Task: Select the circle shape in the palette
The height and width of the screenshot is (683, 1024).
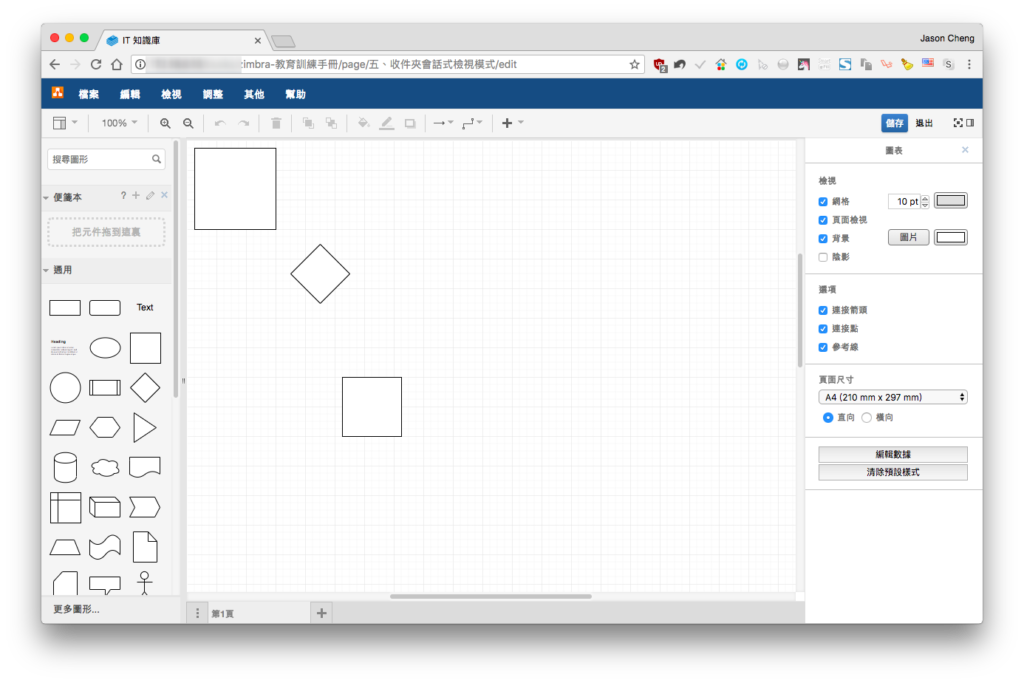Action: 65,388
